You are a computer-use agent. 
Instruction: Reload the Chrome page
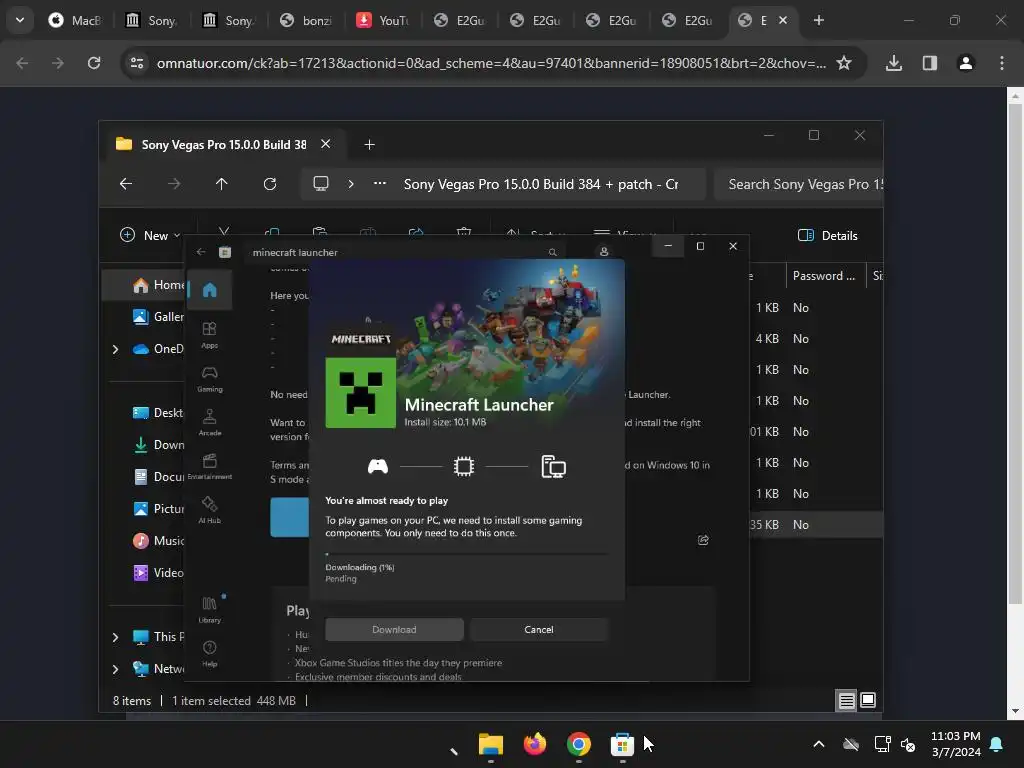[94, 63]
